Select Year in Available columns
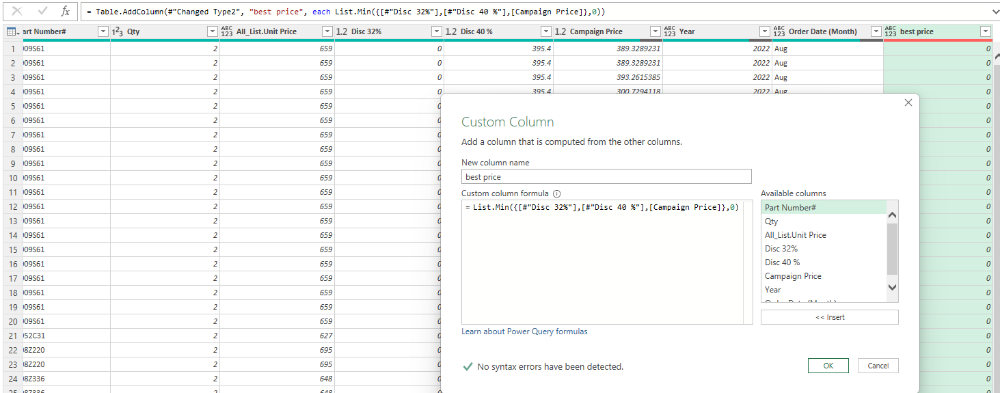1000x393 pixels. click(x=824, y=290)
